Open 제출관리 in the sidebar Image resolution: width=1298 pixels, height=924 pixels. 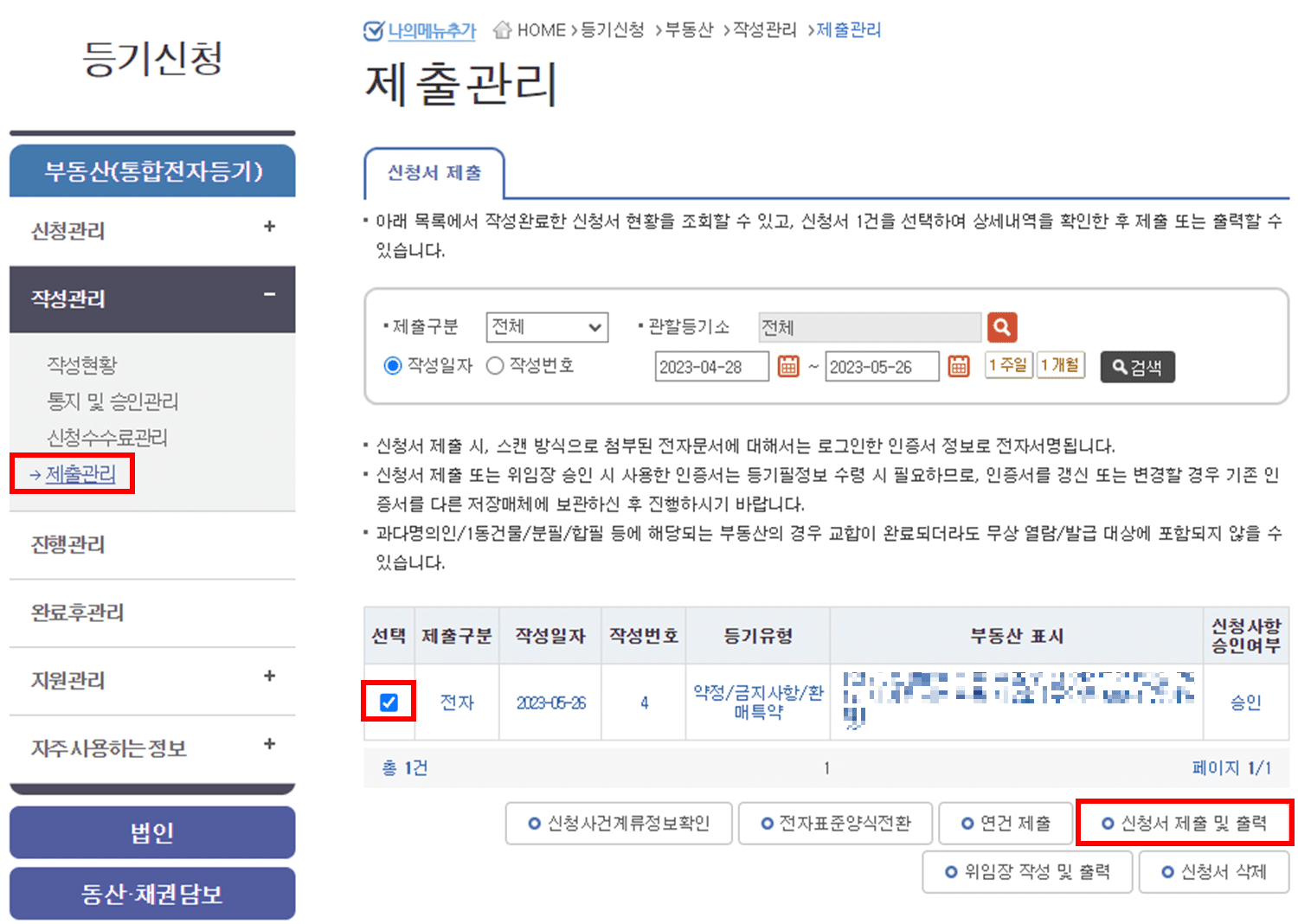[80, 474]
